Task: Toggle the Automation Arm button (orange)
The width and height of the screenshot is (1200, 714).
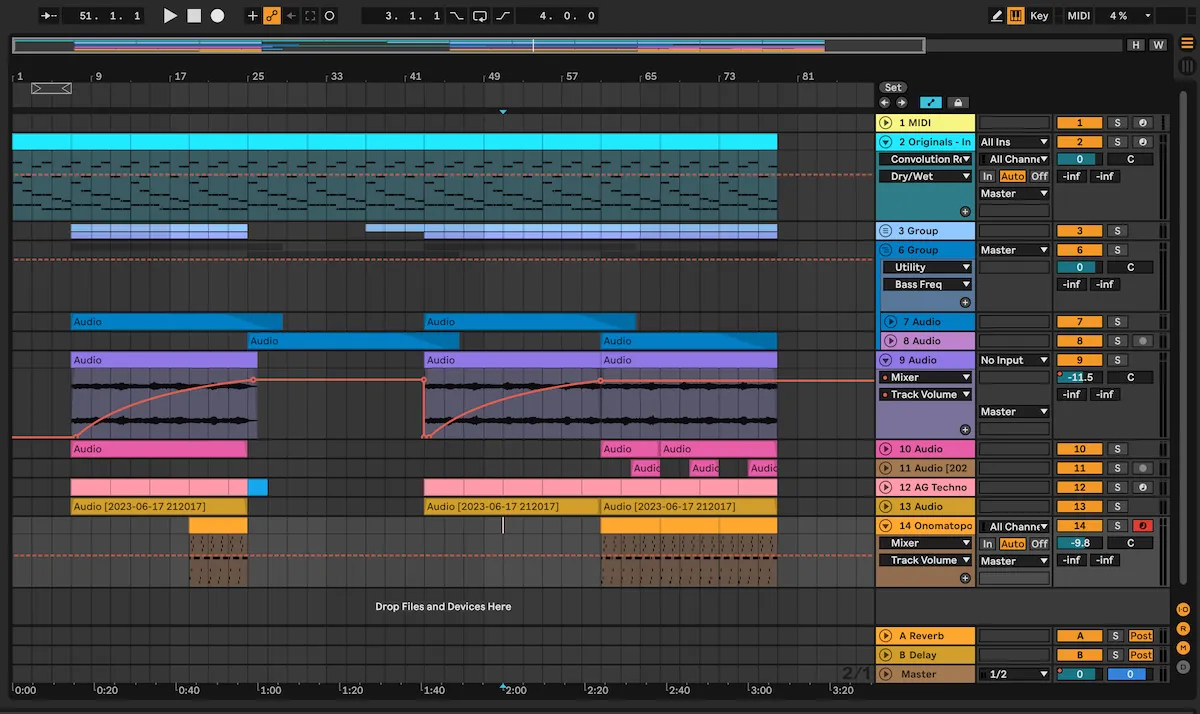Action: [x=272, y=16]
